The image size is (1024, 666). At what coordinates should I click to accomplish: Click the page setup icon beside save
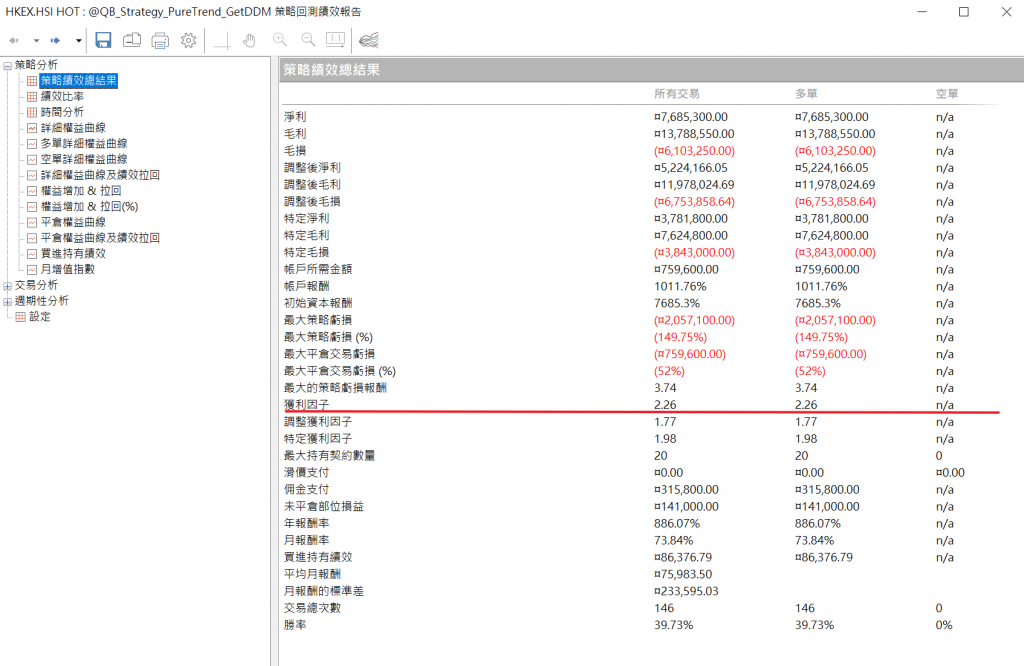click(x=132, y=40)
